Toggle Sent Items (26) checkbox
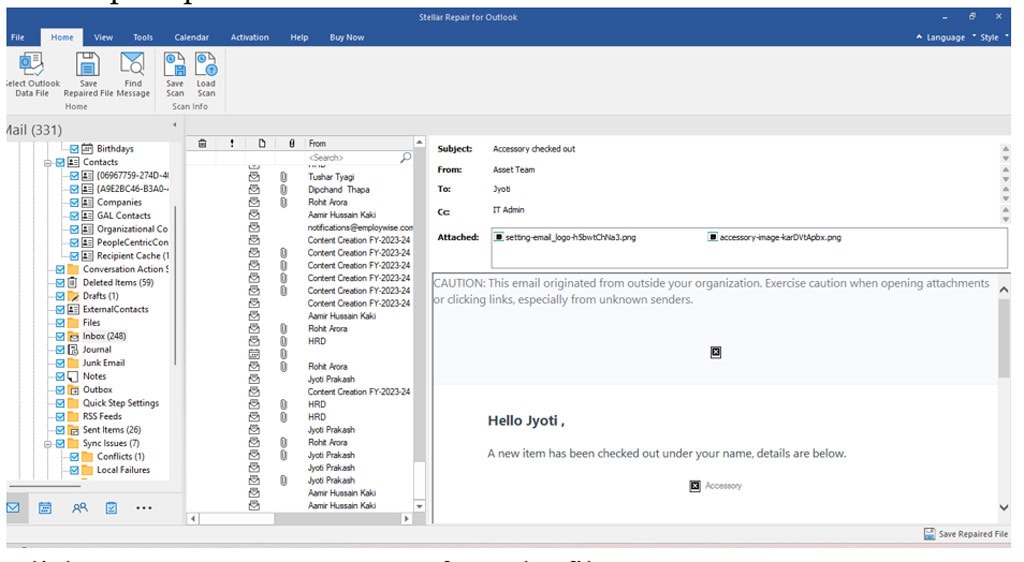The image size is (1024, 562). tap(60, 429)
